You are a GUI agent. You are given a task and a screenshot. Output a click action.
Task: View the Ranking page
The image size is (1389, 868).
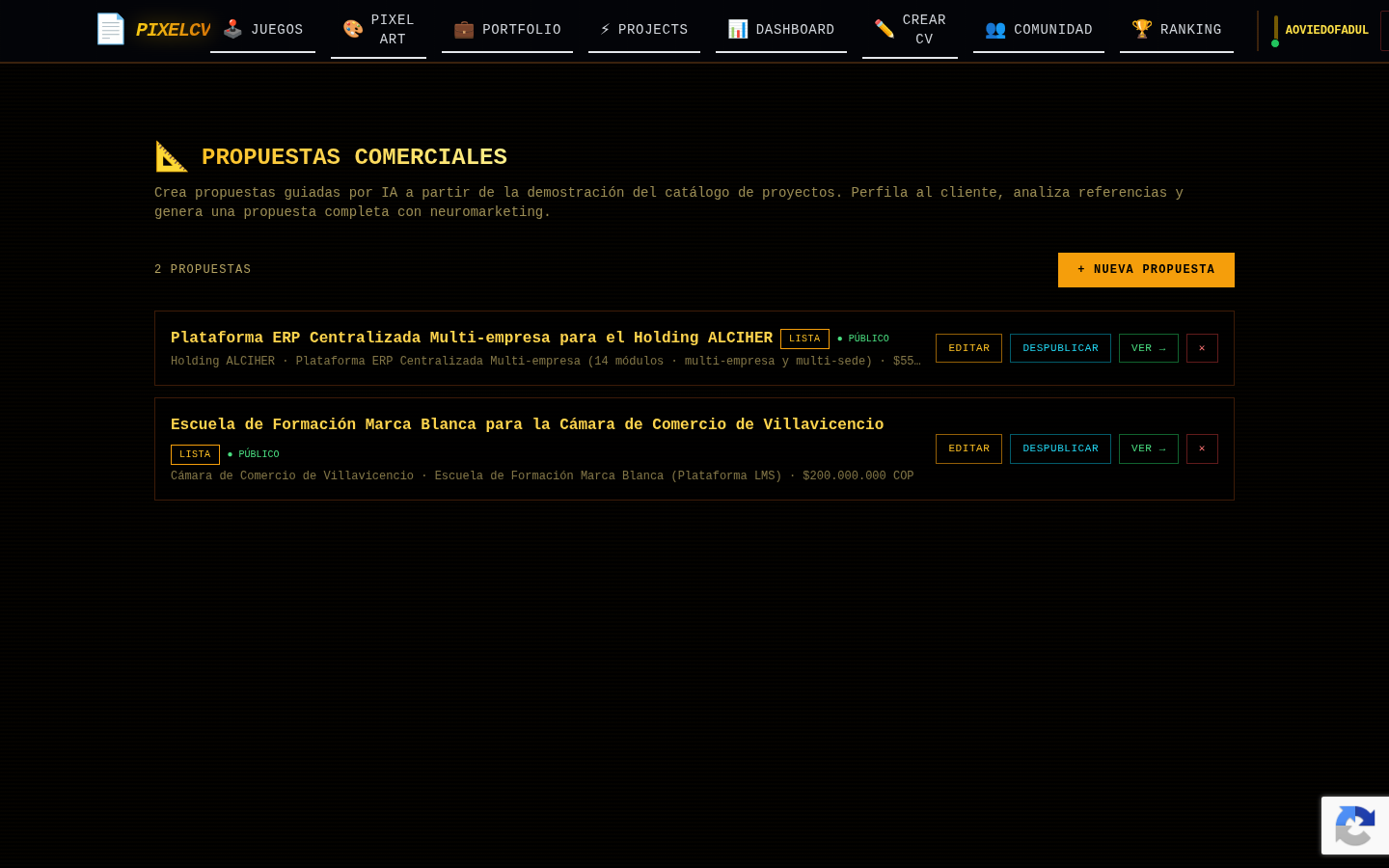click(1177, 29)
